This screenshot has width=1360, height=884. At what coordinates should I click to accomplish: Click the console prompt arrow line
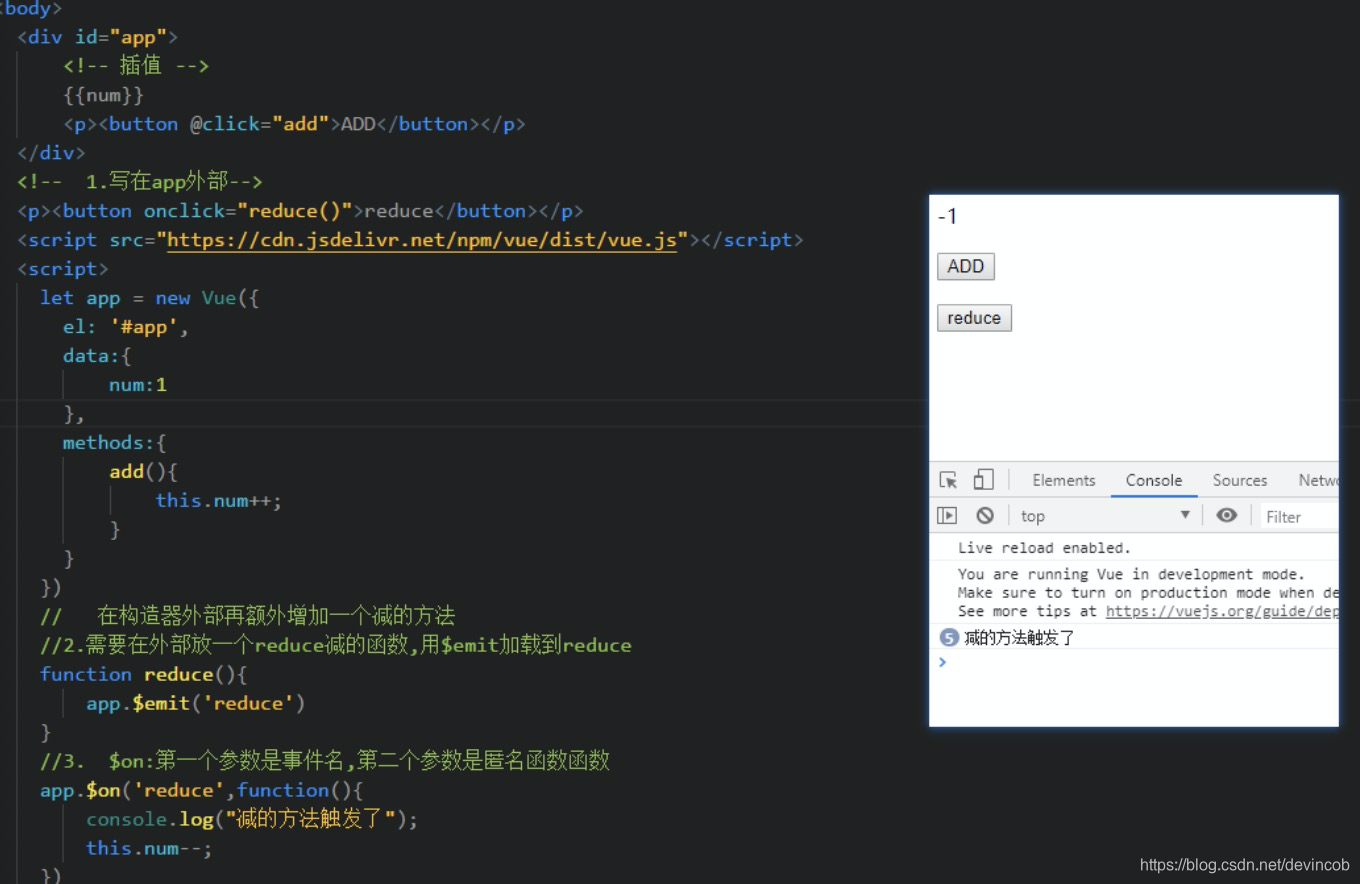(x=1133, y=662)
